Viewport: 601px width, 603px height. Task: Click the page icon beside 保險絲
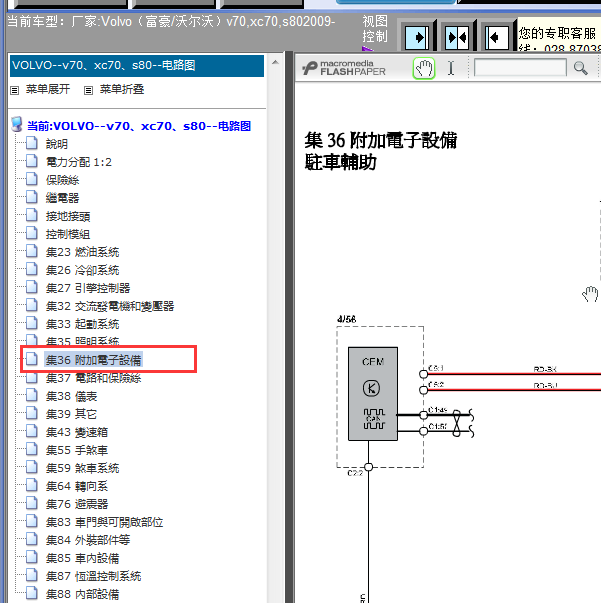click(32, 179)
